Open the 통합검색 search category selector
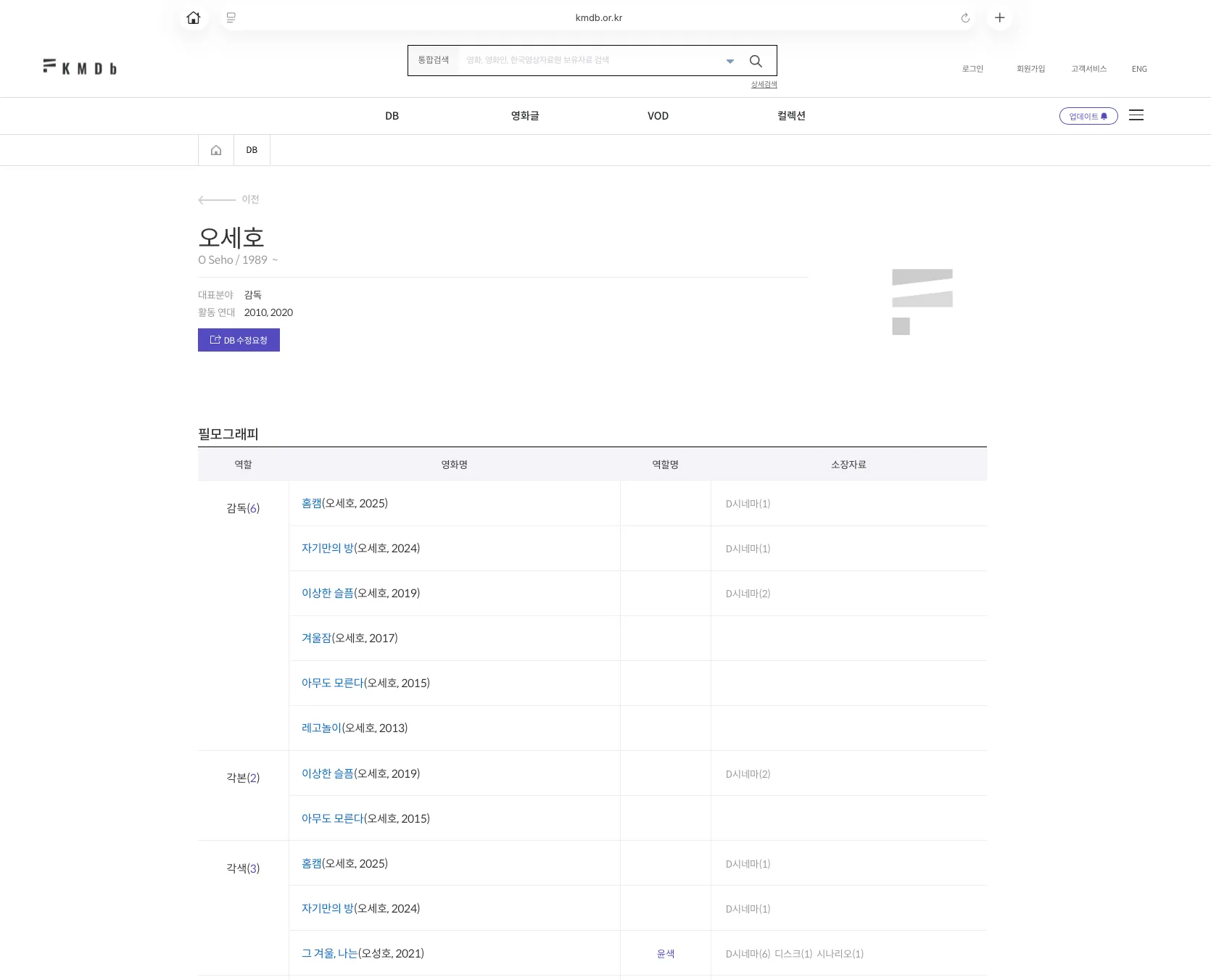 tap(434, 60)
